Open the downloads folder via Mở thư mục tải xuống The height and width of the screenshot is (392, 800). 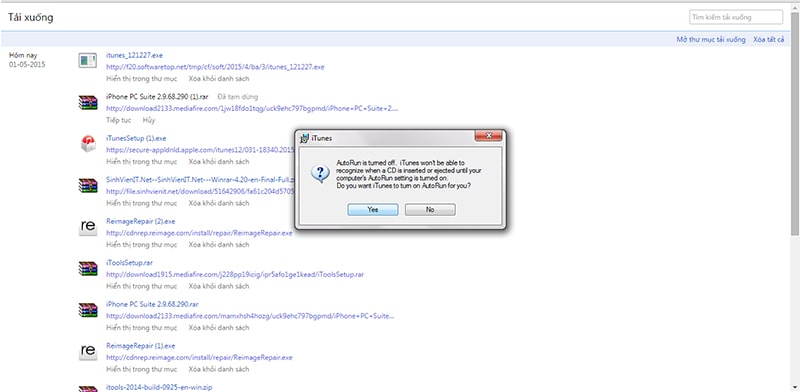coord(711,39)
